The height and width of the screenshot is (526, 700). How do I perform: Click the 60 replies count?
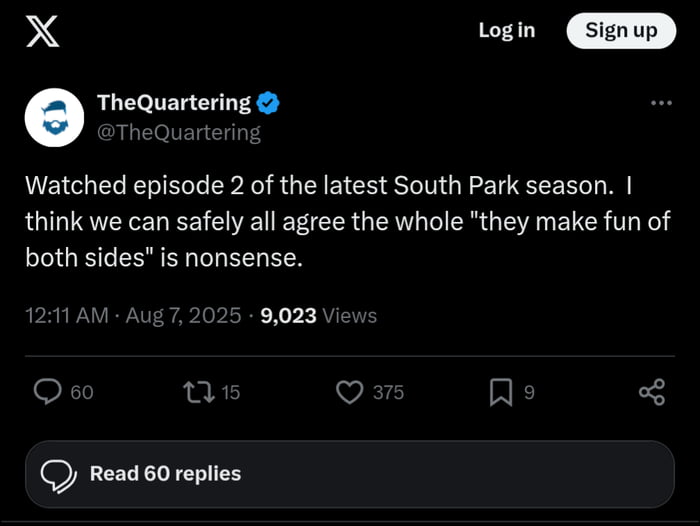pyautogui.click(x=82, y=393)
